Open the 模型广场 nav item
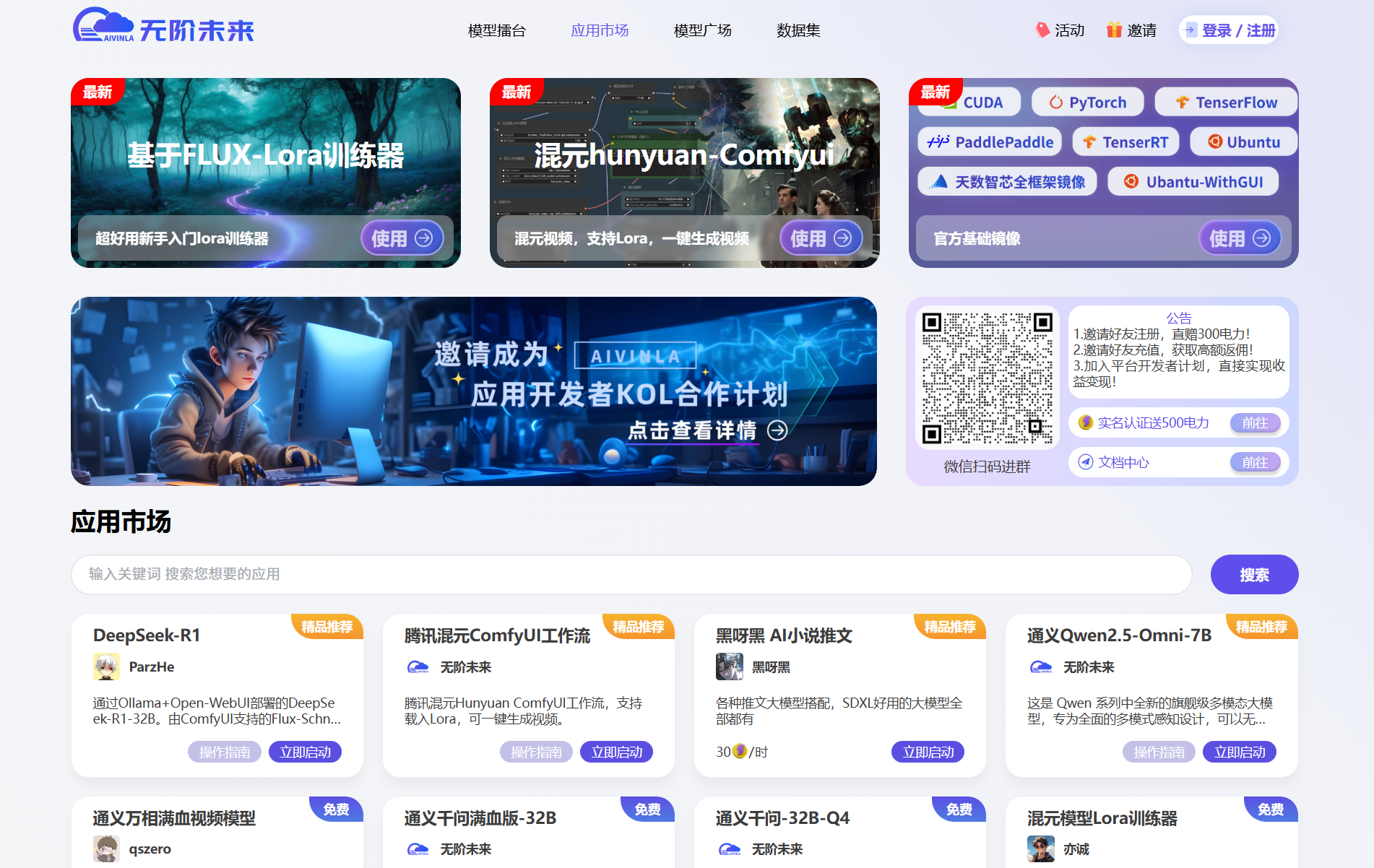Image resolution: width=1374 pixels, height=868 pixels. [703, 30]
